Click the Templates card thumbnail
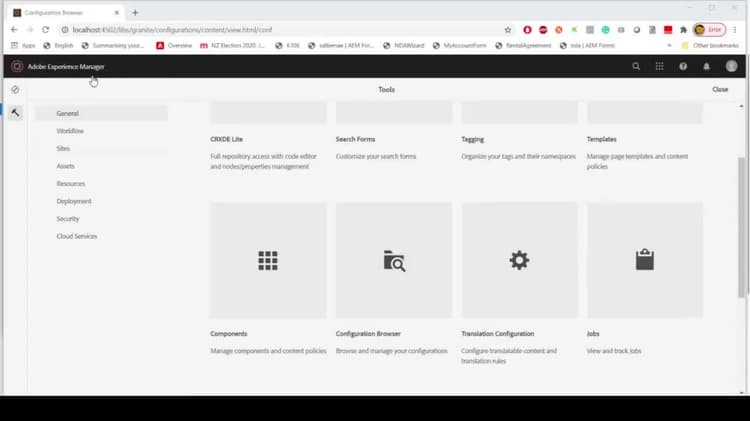The height and width of the screenshot is (421, 750). [645, 112]
